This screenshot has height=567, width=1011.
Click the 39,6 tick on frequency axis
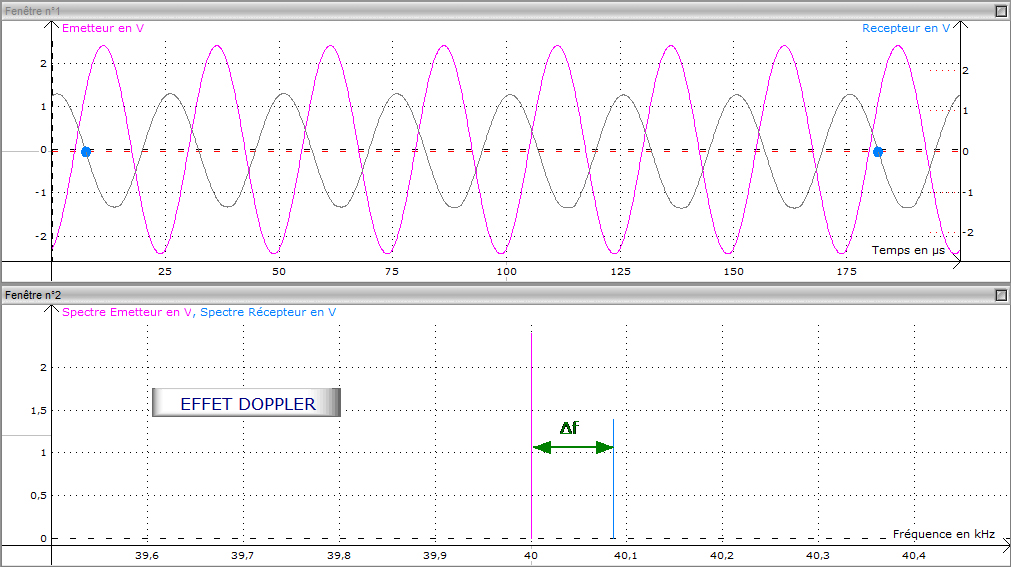(x=147, y=555)
